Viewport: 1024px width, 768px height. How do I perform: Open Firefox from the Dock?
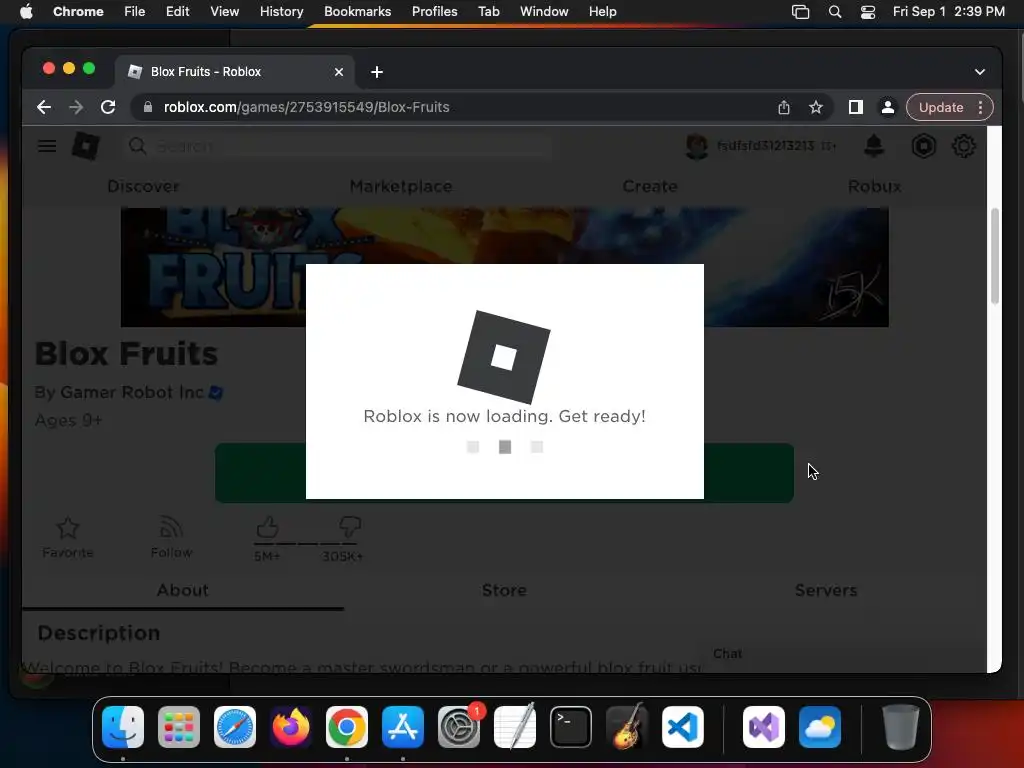(291, 727)
